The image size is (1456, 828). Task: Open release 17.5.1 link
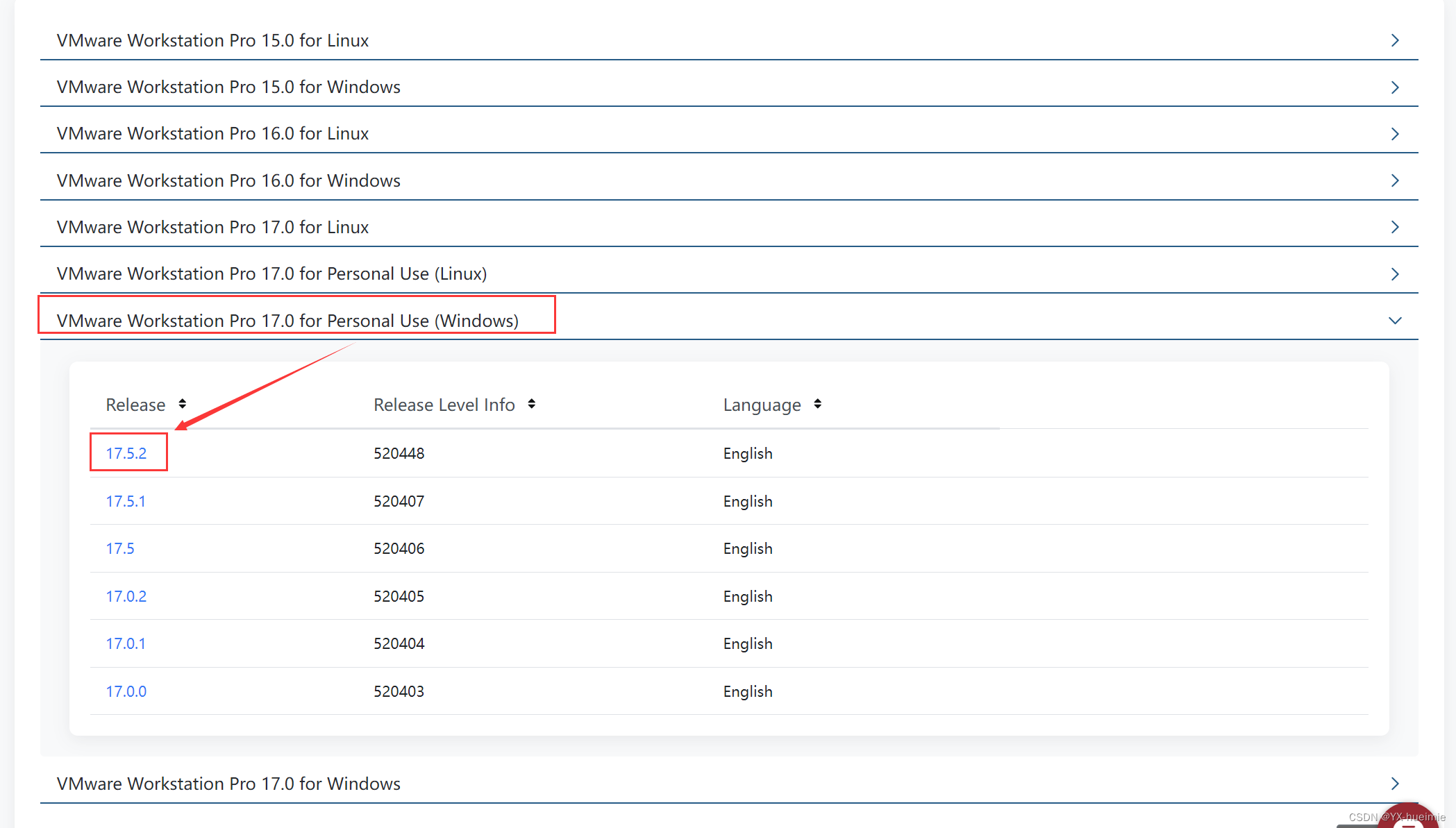click(126, 501)
